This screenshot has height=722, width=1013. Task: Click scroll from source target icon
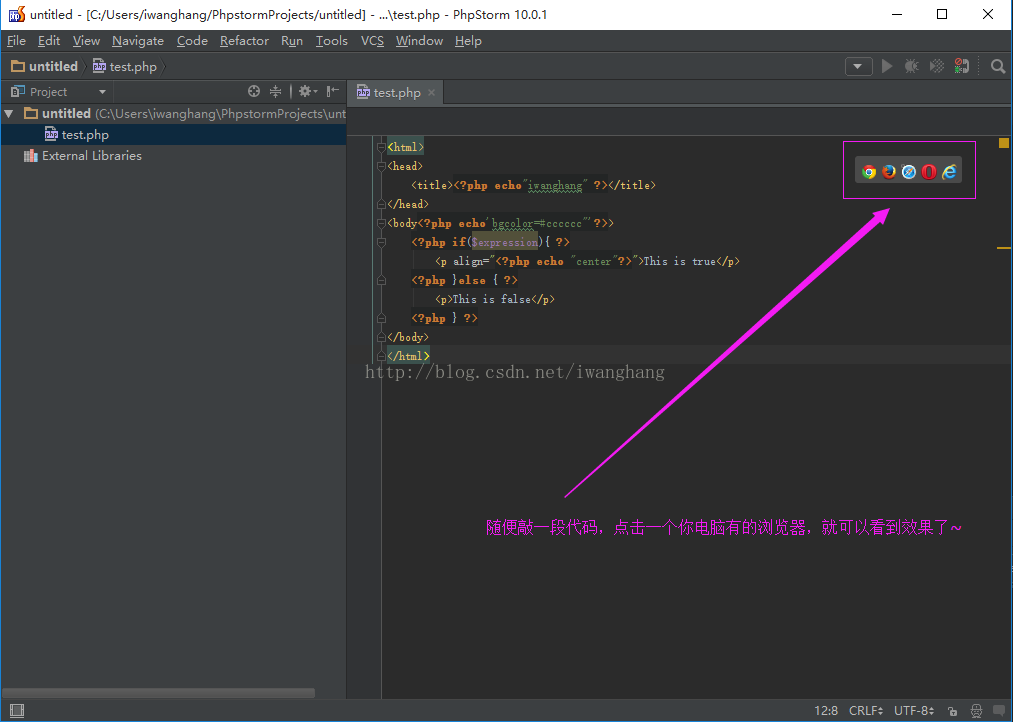pos(254,91)
